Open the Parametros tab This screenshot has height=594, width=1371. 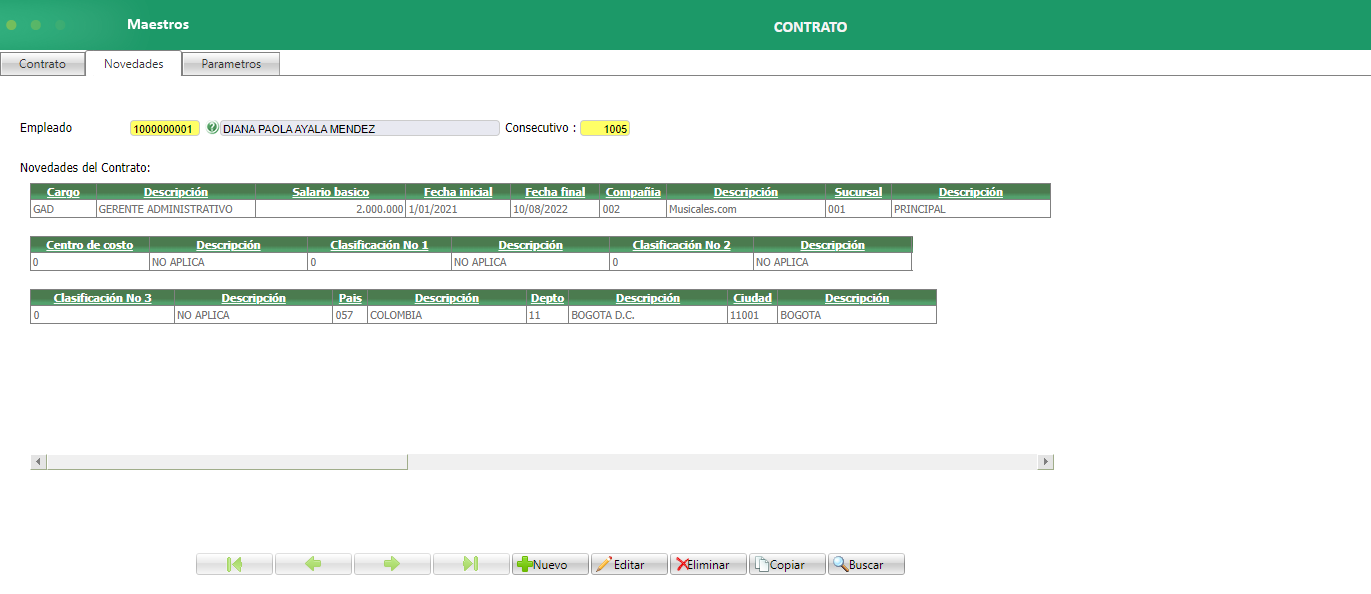pos(231,64)
